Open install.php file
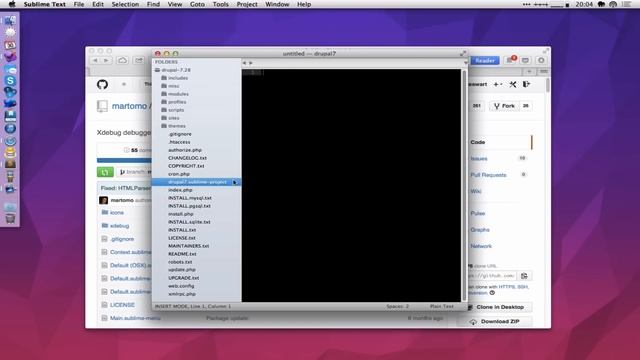This screenshot has height=360, width=640. tap(181, 214)
